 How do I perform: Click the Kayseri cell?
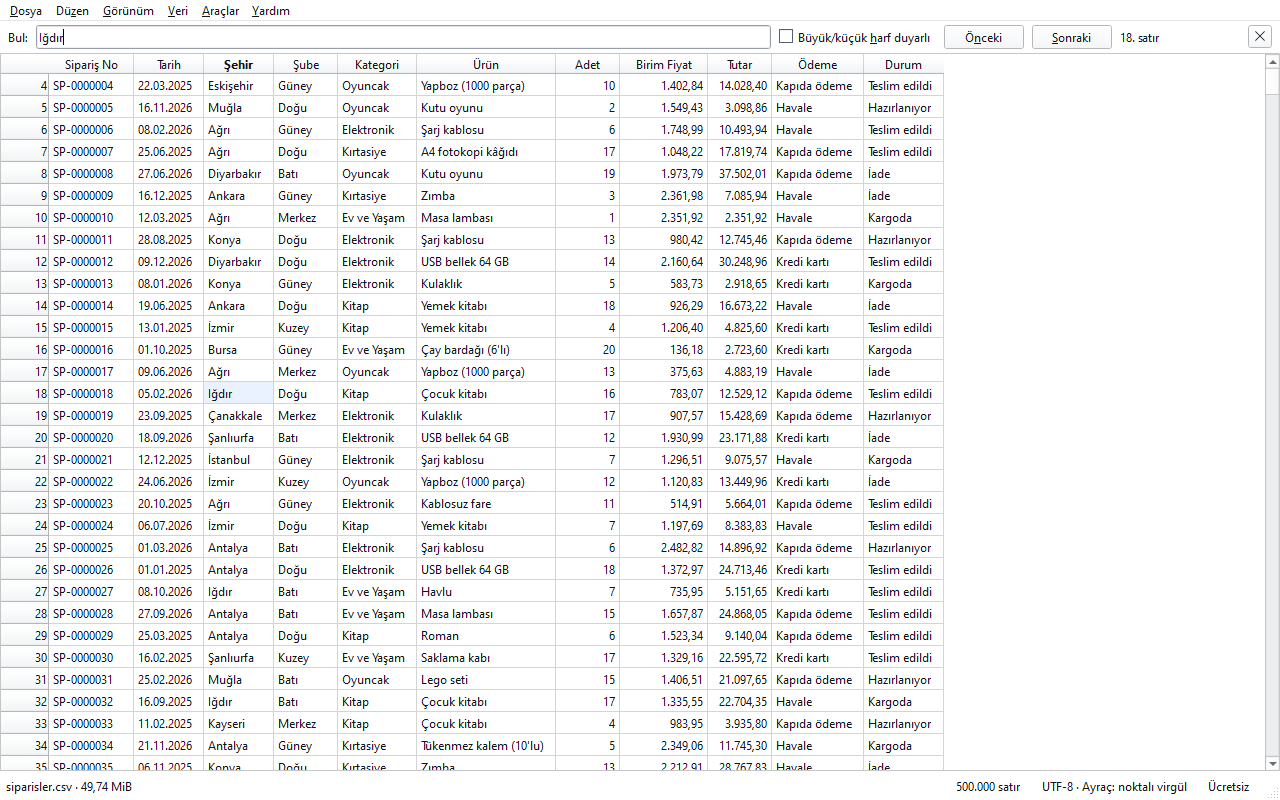(239, 724)
